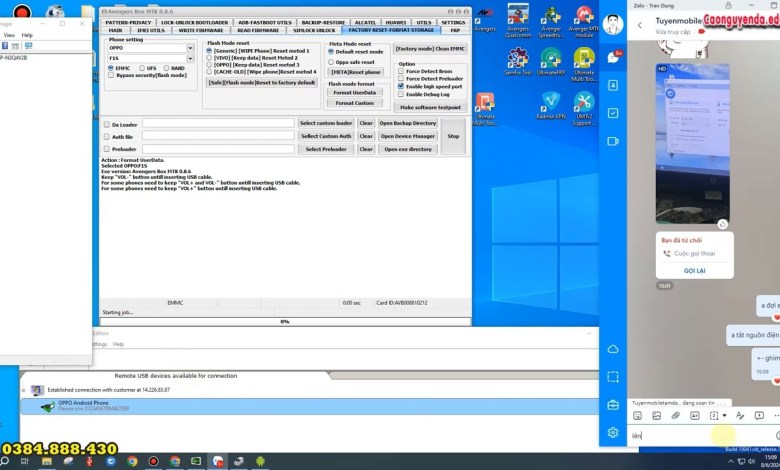The width and height of the screenshot is (780, 470).
Task: Select the UFS storage radio button
Action: coord(141,68)
